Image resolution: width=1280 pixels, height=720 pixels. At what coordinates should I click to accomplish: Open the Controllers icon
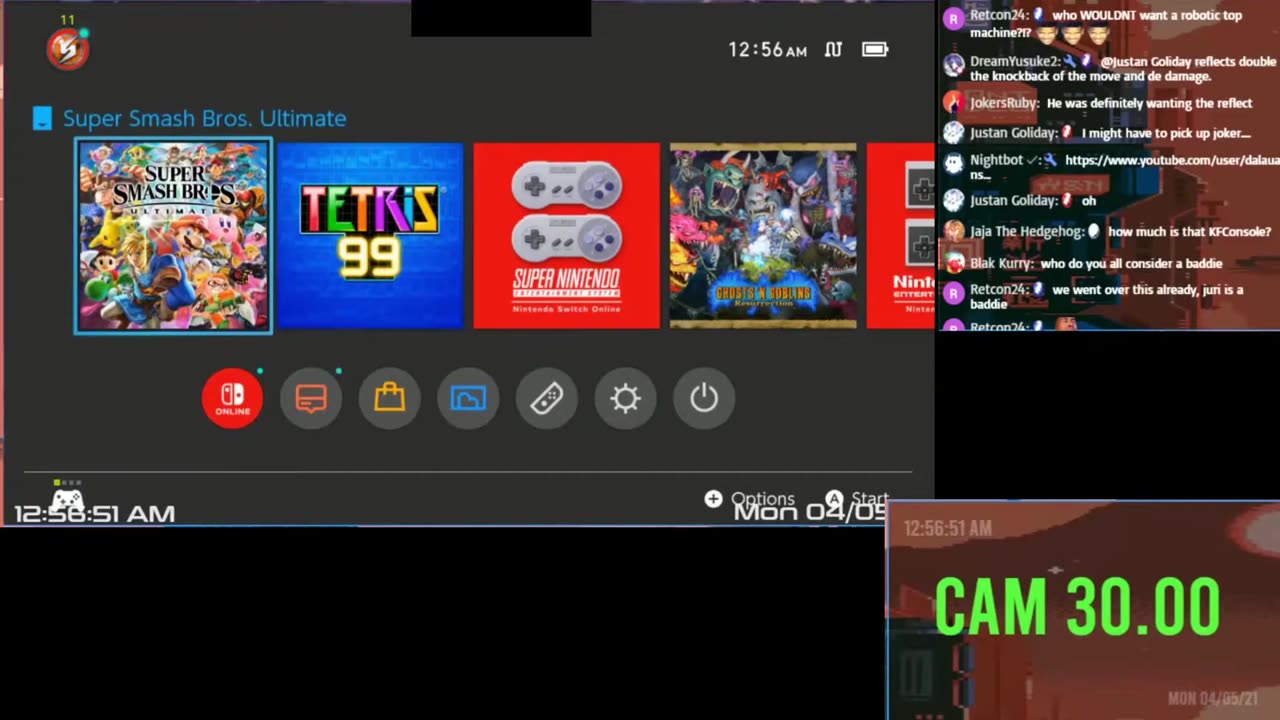pyautogui.click(x=547, y=398)
